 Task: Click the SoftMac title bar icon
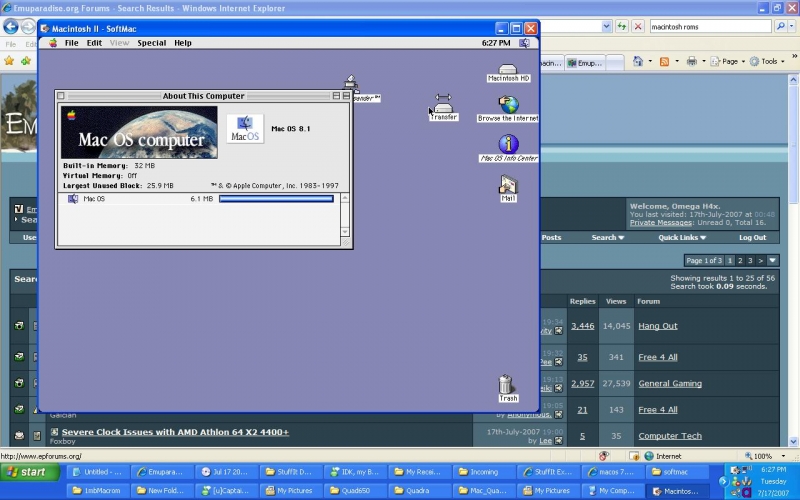tap(45, 29)
